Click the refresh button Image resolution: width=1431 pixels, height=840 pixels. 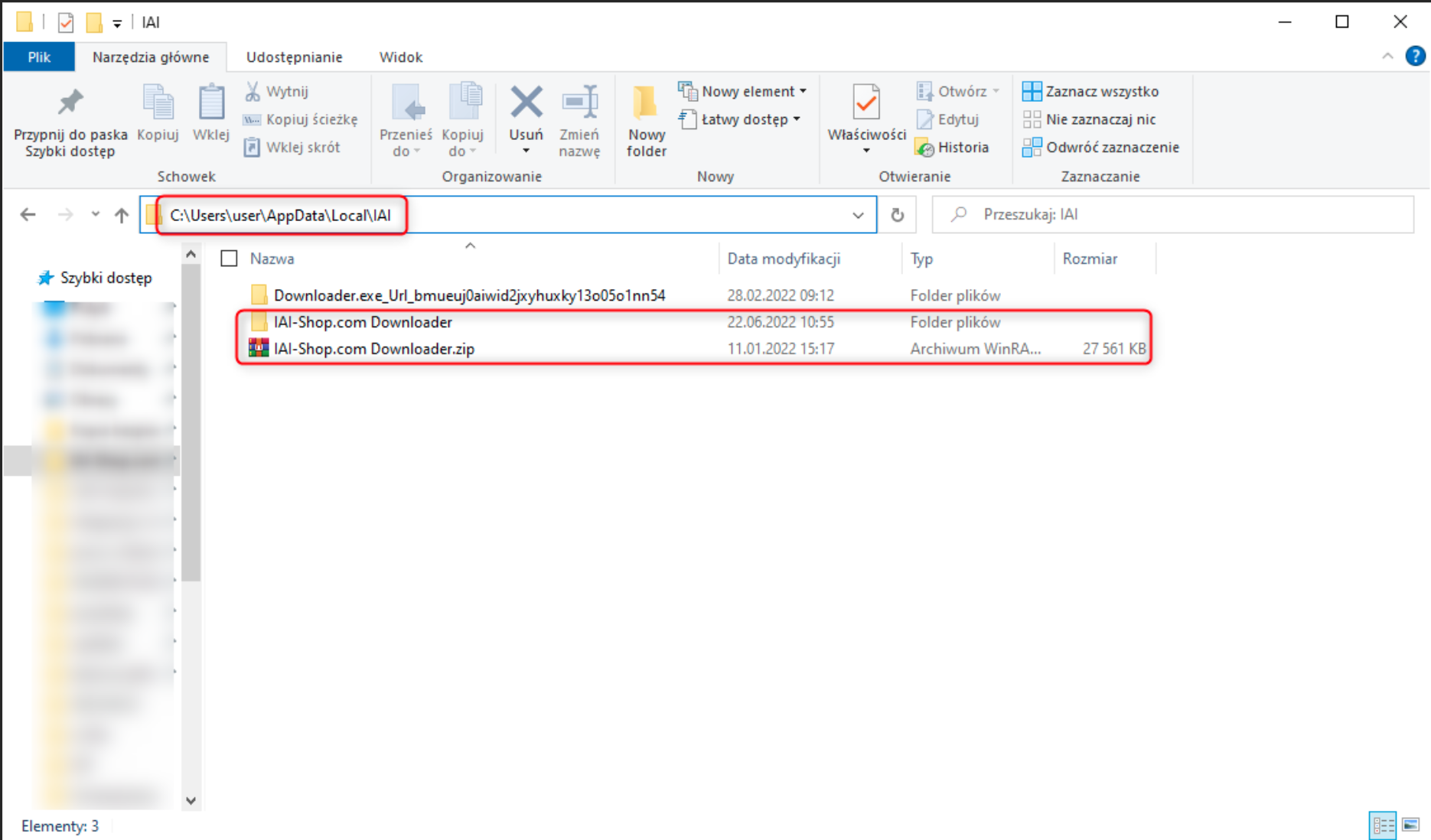(x=897, y=215)
